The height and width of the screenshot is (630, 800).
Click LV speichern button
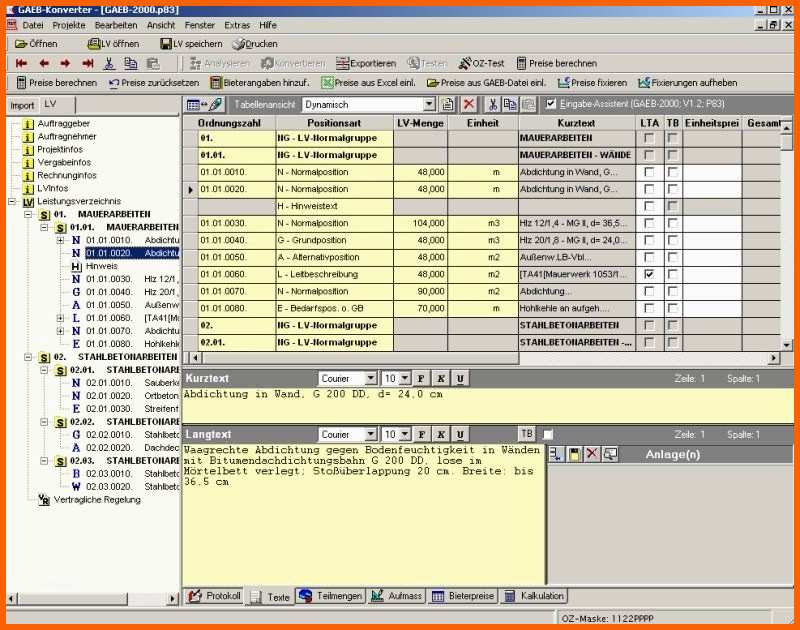click(191, 44)
